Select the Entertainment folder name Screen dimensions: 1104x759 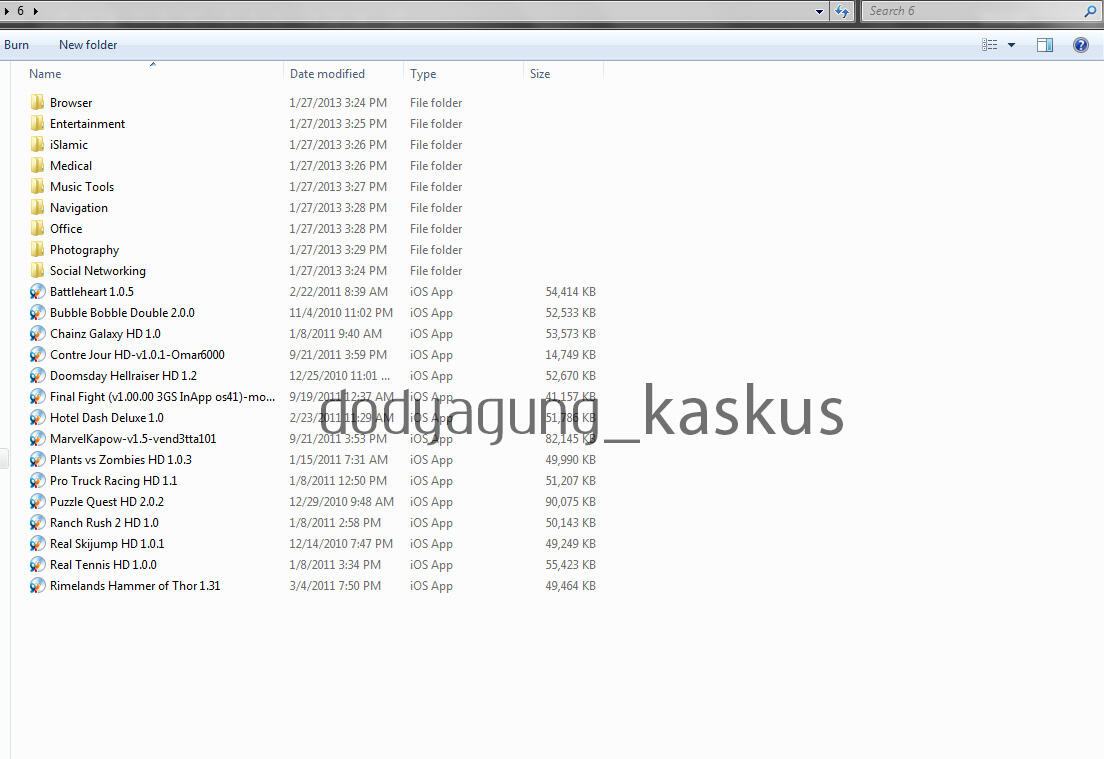(x=87, y=124)
